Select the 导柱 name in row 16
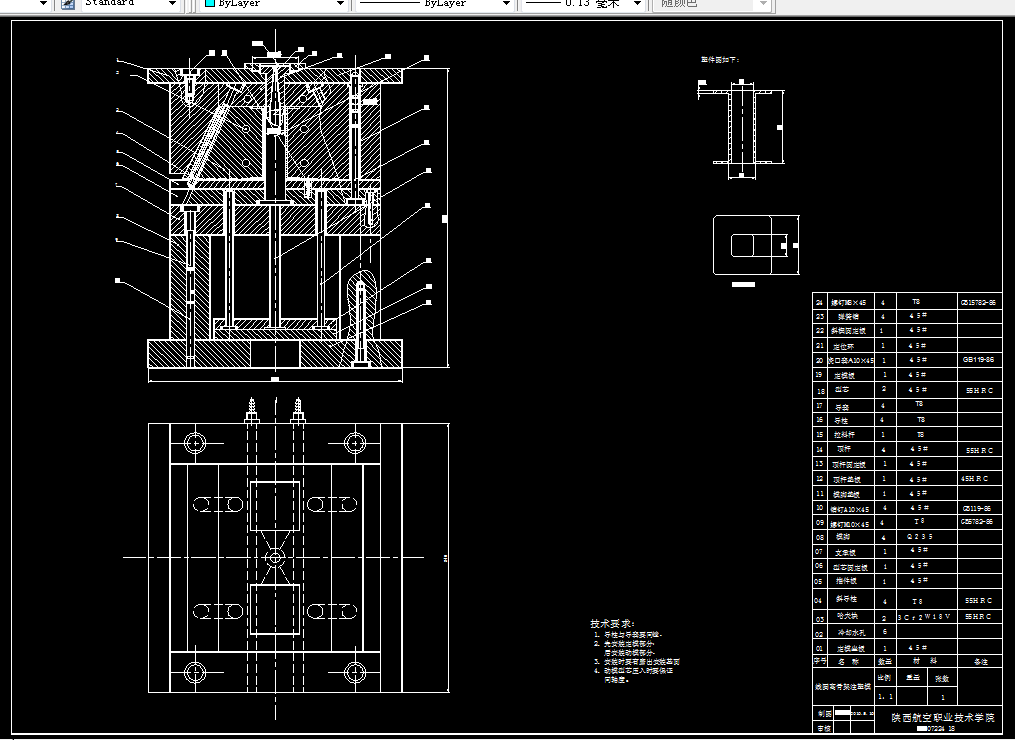The image size is (1015, 740). pos(841,421)
